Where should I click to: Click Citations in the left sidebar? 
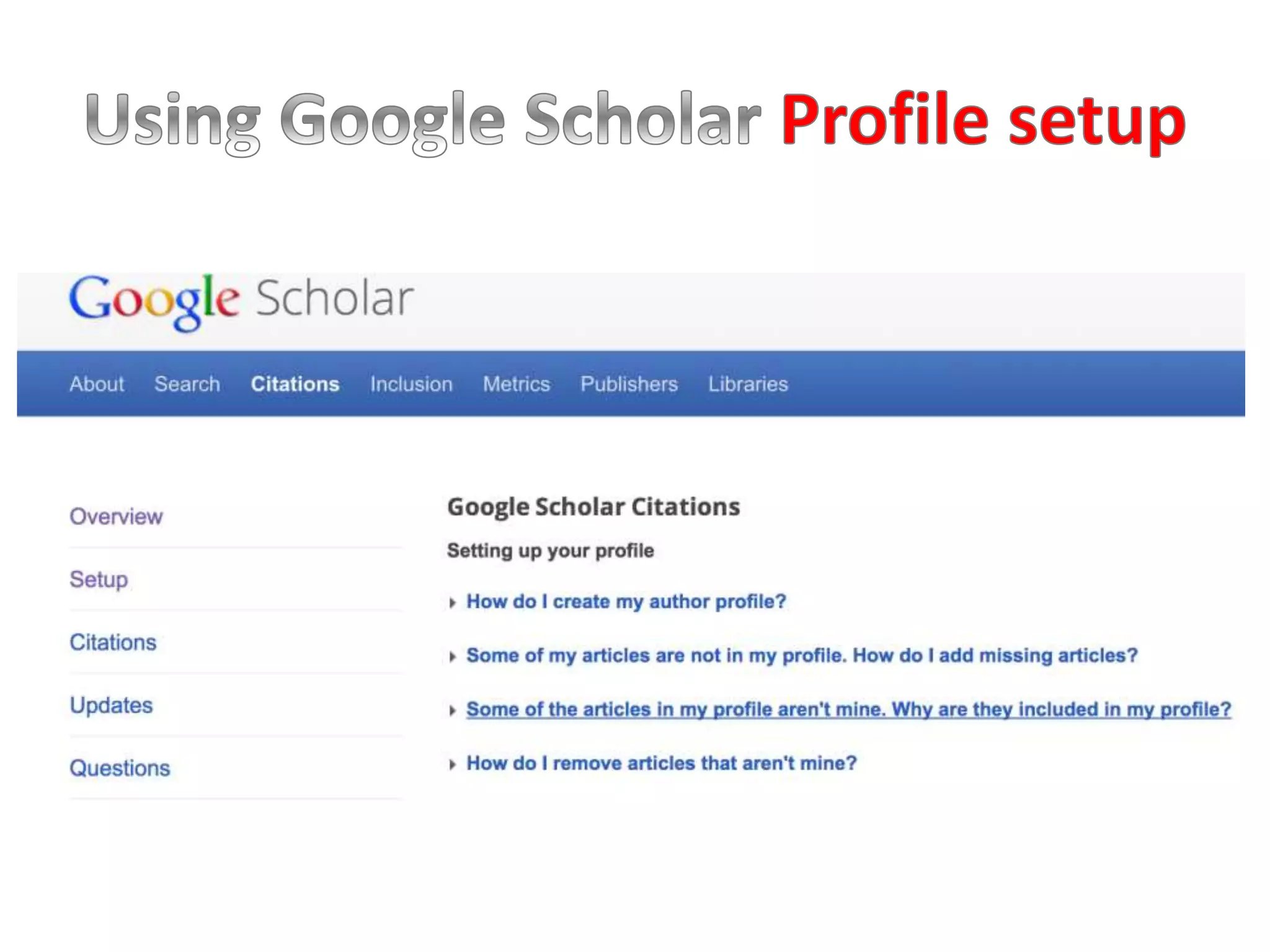point(113,642)
